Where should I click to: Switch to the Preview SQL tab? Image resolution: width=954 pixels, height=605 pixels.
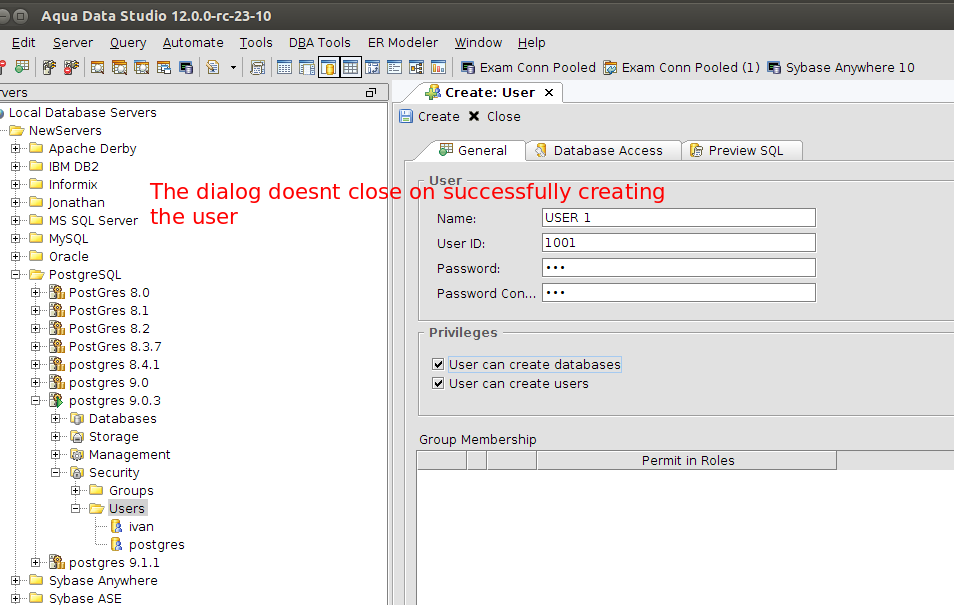coord(742,150)
